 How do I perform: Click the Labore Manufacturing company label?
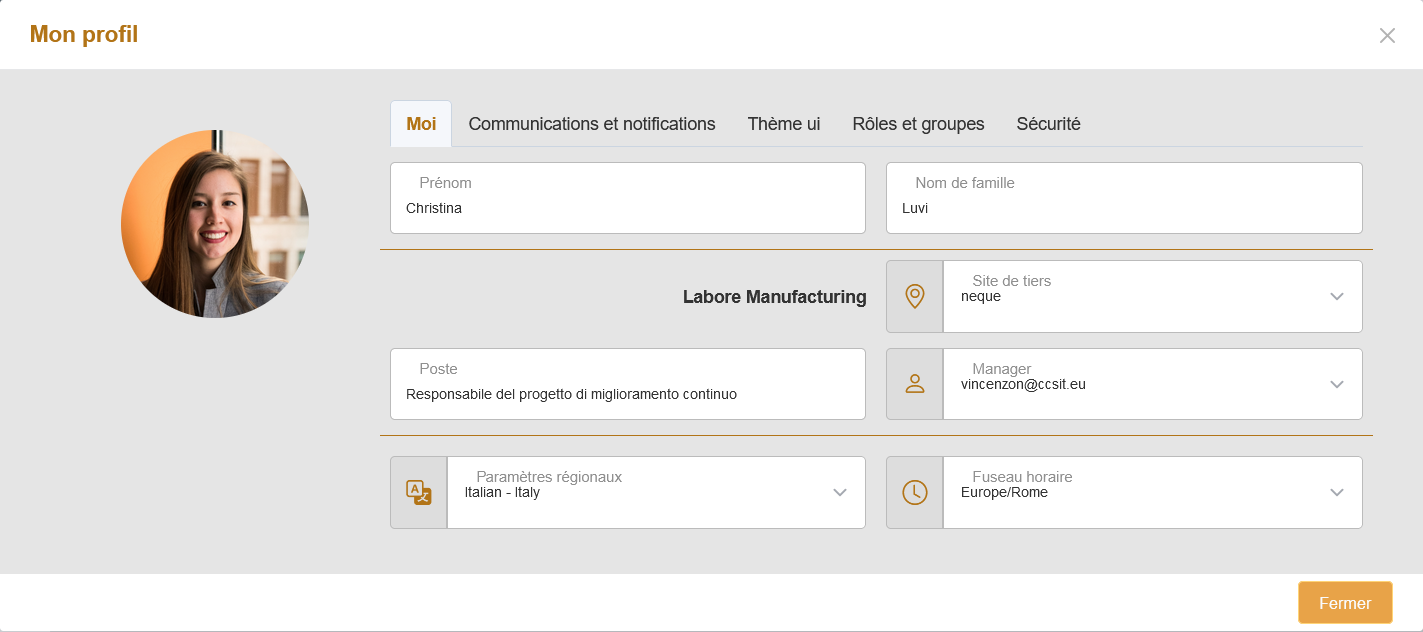coord(774,297)
